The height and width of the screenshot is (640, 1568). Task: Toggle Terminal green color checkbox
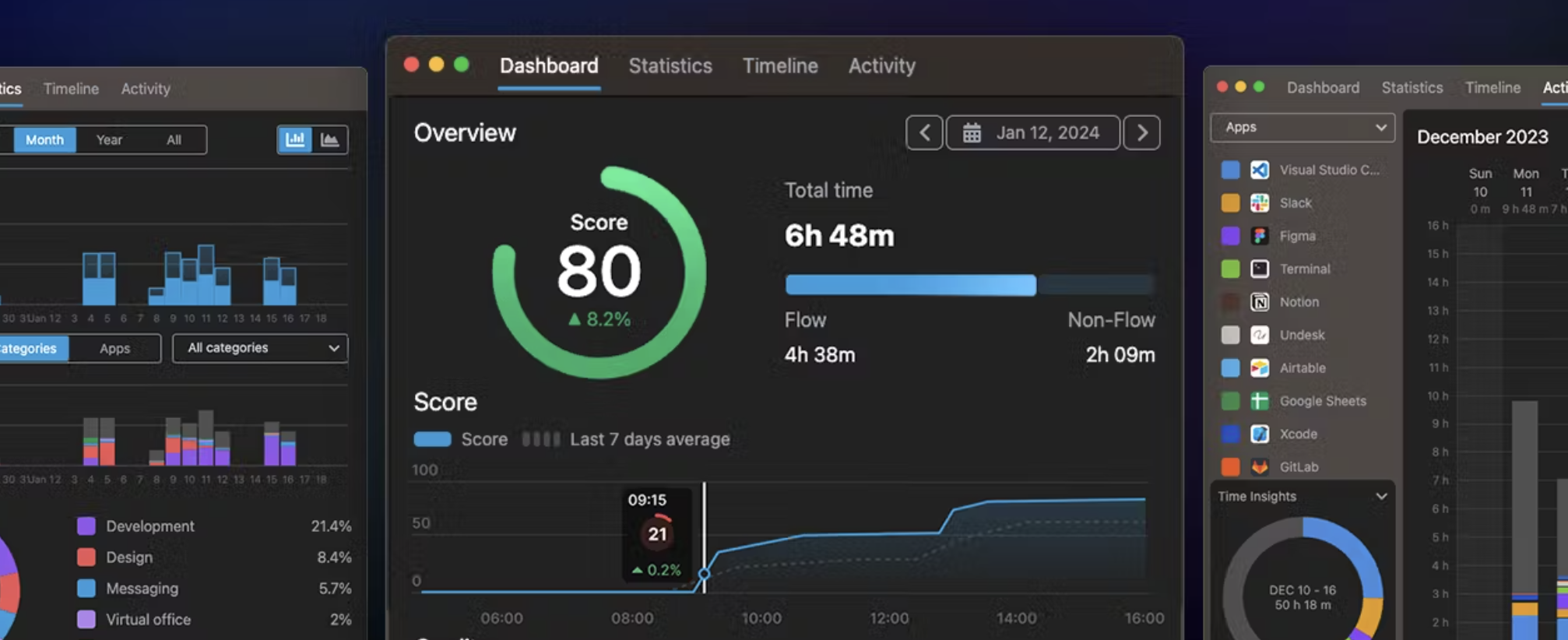tap(1230, 269)
